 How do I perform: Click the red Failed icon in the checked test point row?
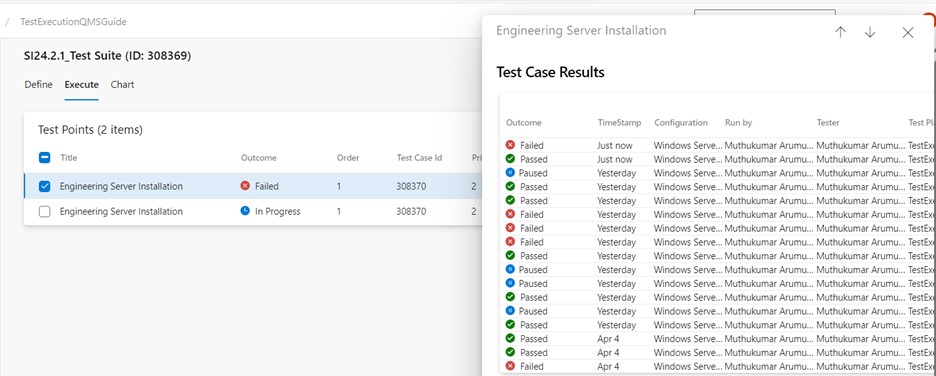(x=245, y=186)
